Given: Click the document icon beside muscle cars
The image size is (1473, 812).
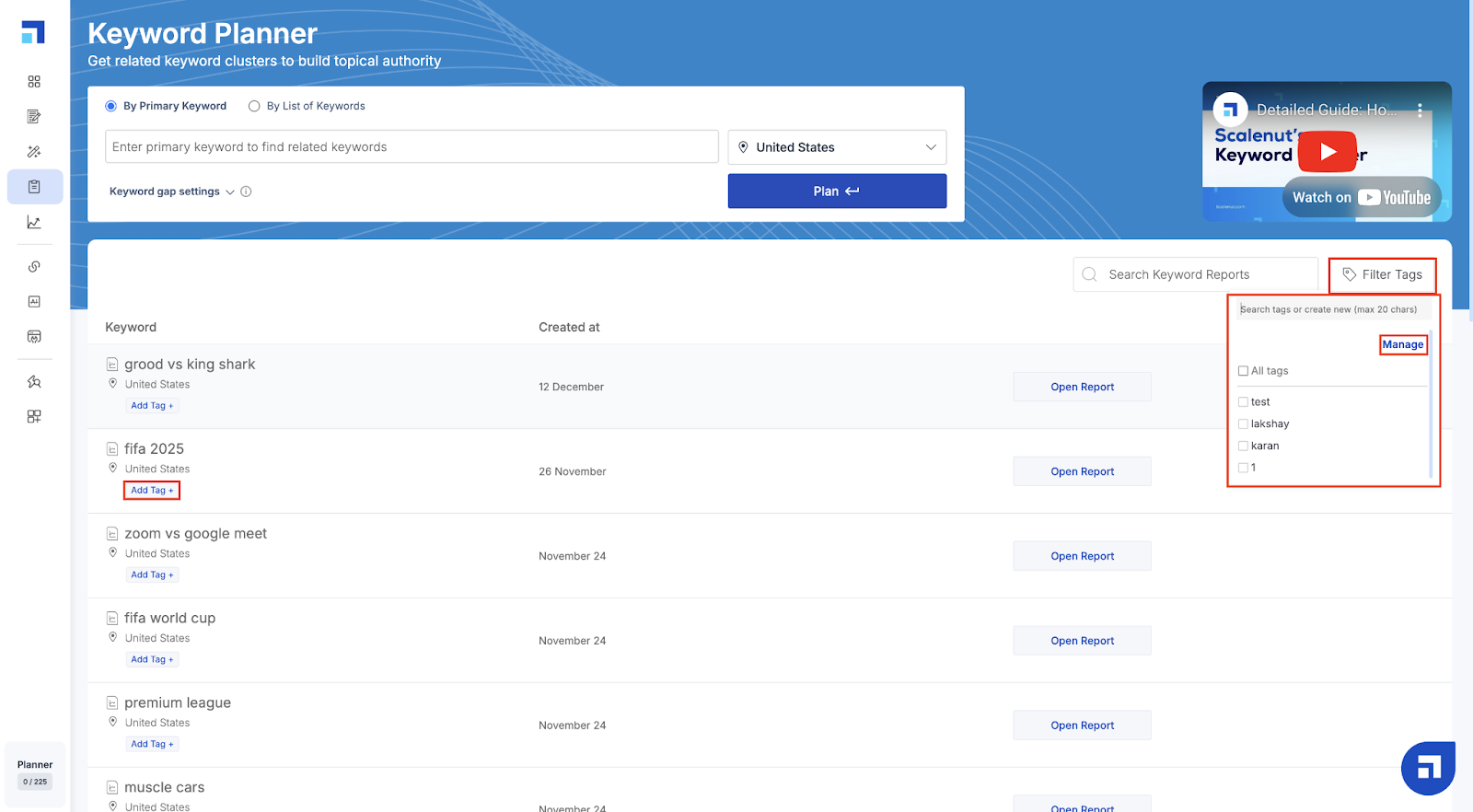Looking at the screenshot, I should tap(112, 788).
